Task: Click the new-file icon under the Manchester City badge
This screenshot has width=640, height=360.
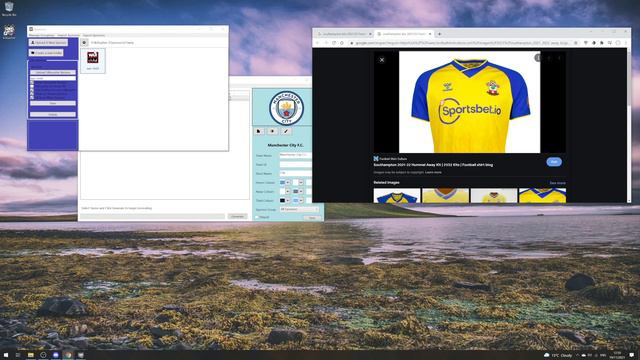Action: [x=258, y=131]
